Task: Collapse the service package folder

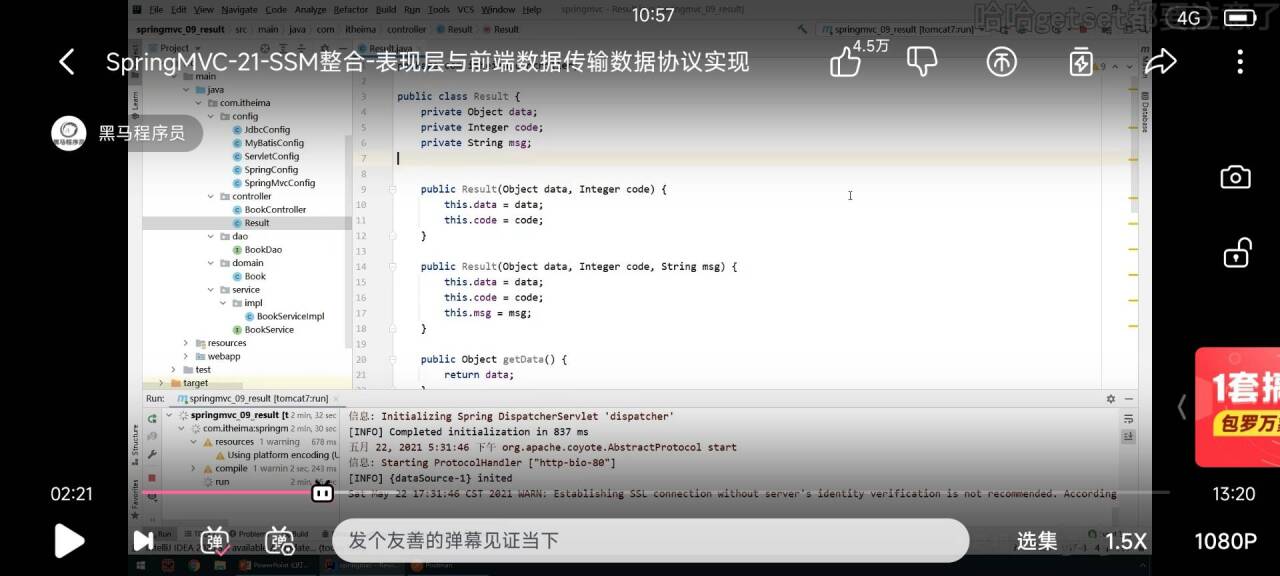Action: pos(210,290)
